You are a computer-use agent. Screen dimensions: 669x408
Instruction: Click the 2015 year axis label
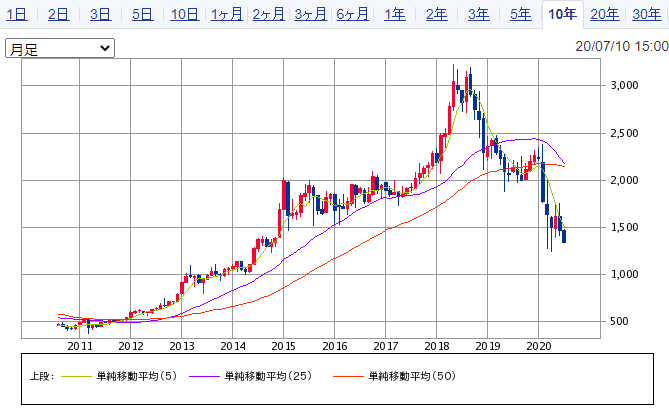[x=284, y=346]
